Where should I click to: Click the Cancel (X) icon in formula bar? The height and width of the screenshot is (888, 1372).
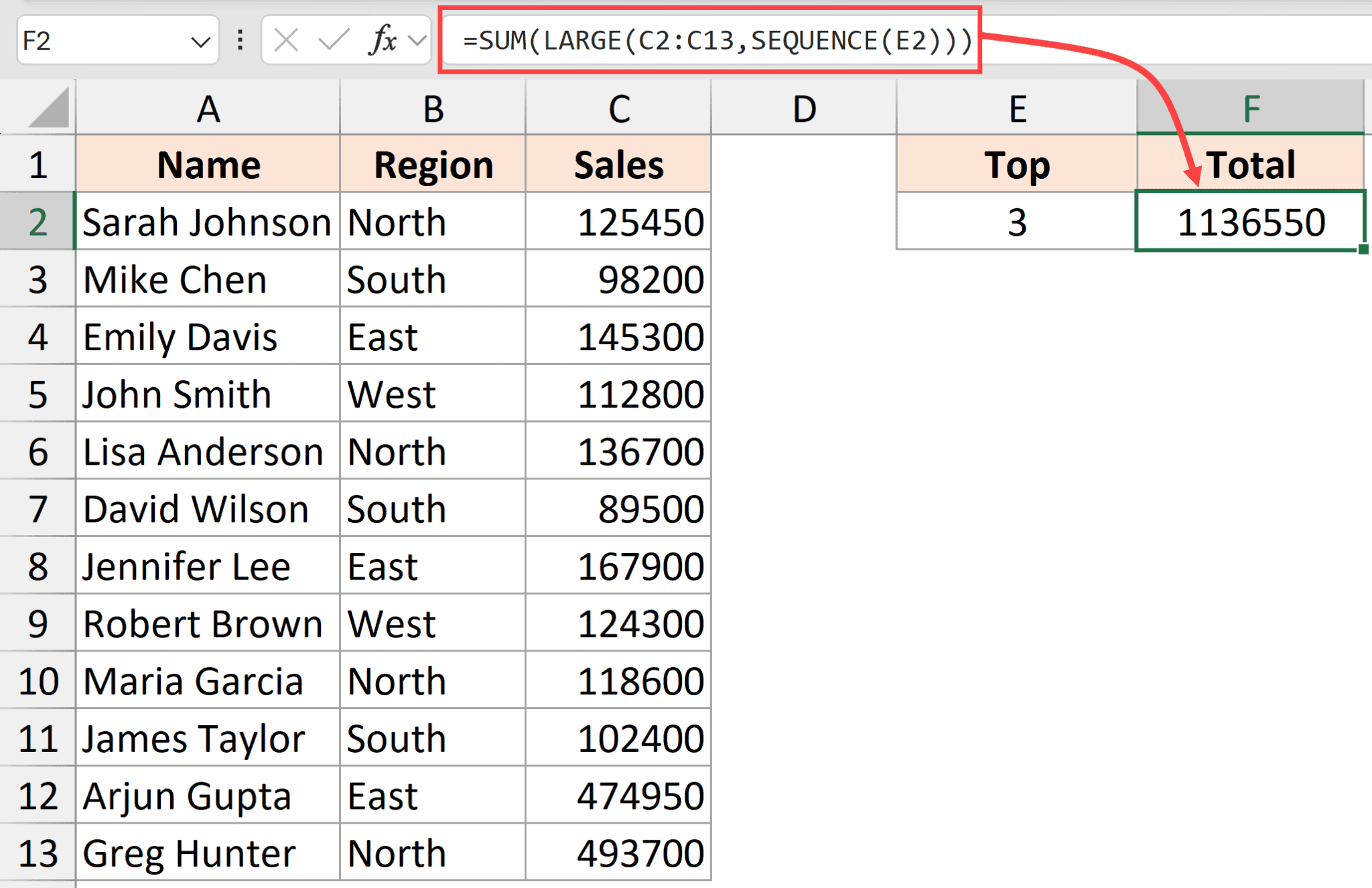click(286, 41)
